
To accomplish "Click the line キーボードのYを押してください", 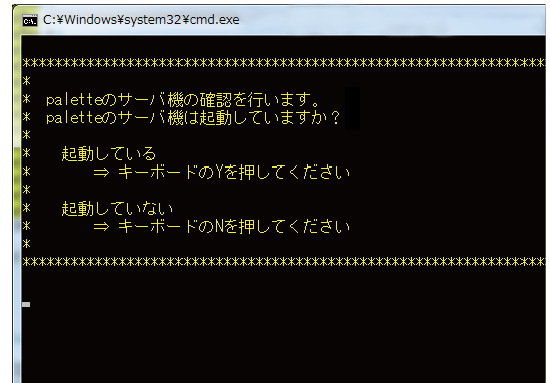I will pos(234,172).
